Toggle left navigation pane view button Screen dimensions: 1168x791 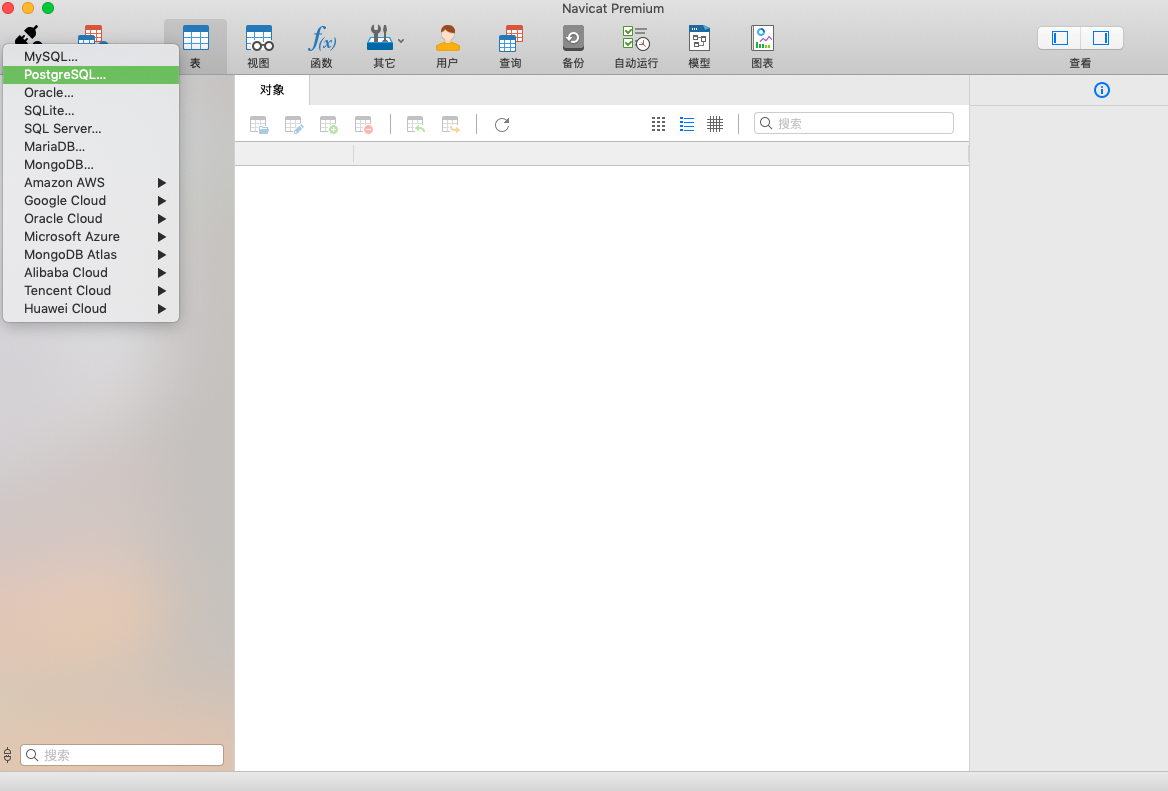coord(1059,38)
